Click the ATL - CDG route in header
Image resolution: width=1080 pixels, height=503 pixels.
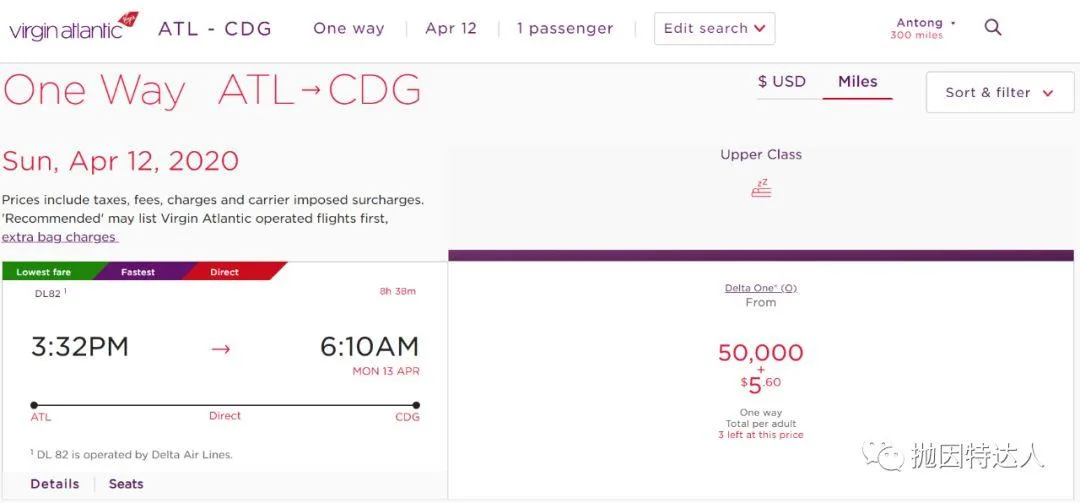point(215,28)
